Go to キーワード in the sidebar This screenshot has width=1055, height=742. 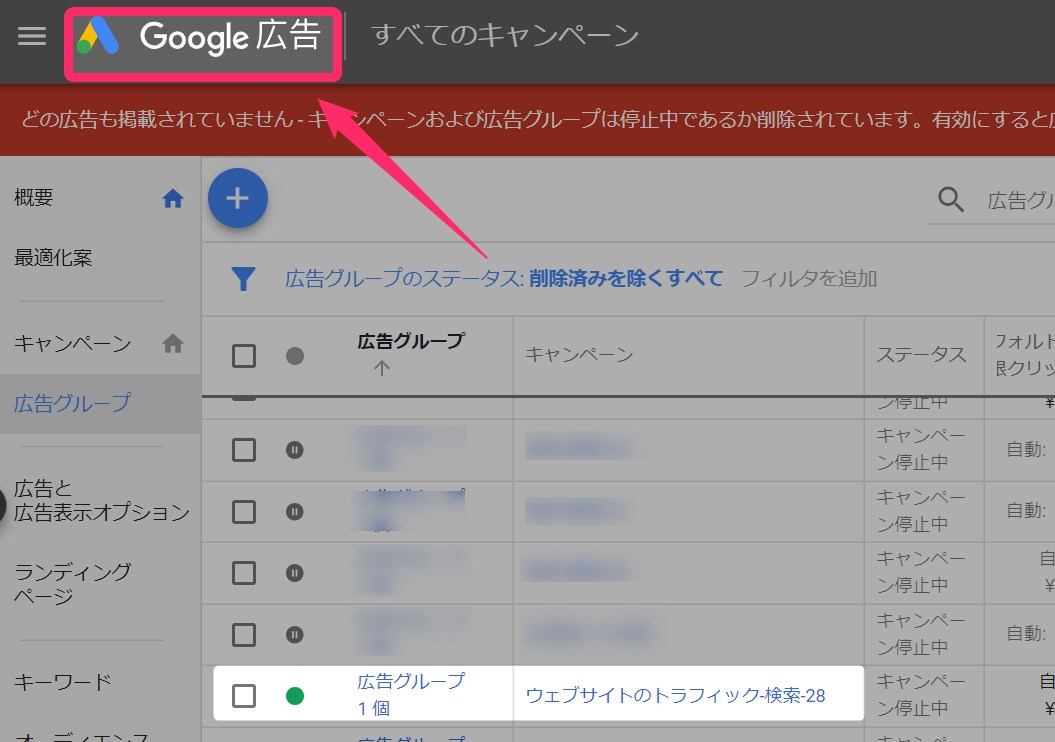pyautogui.click(x=63, y=682)
